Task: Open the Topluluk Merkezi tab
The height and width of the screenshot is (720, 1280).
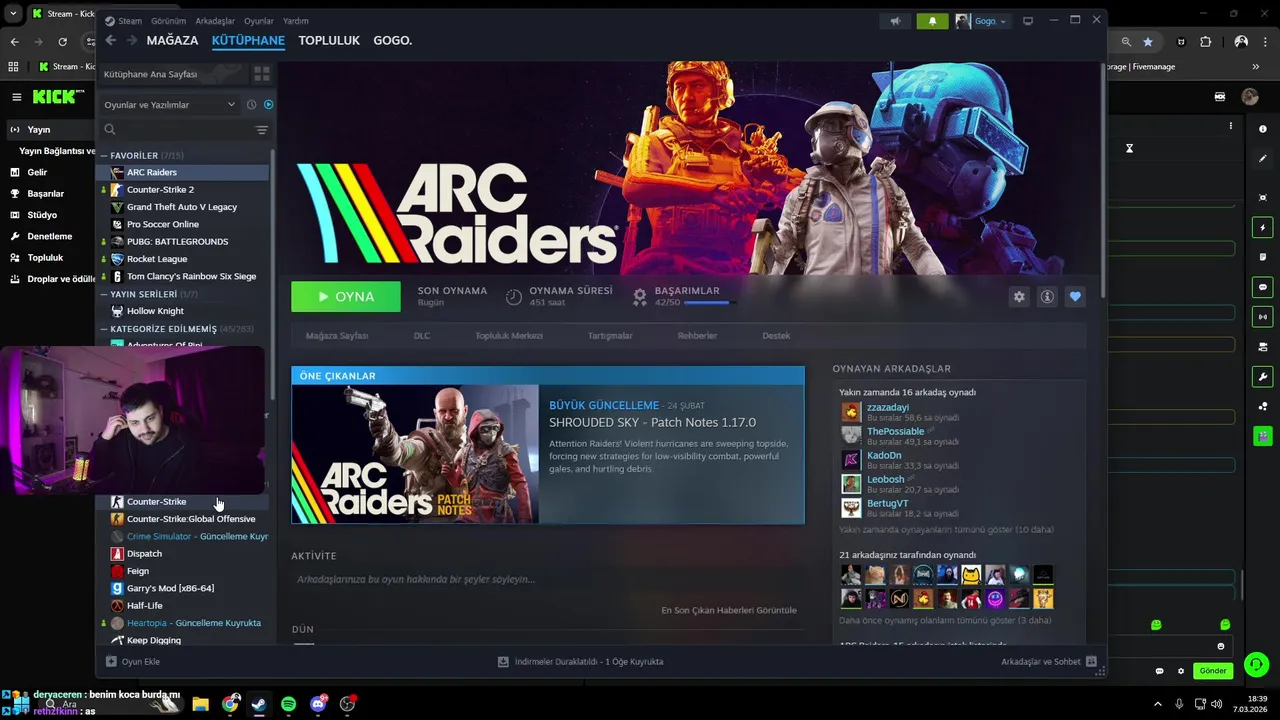Action: point(509,336)
